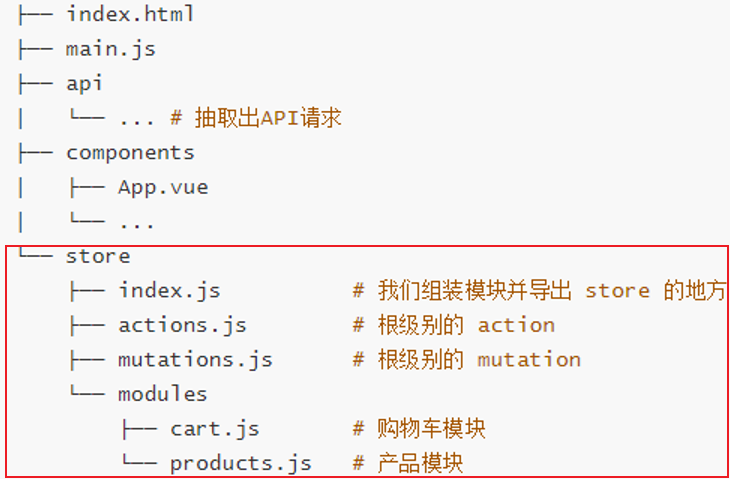Click the 根级别的 mutation comment
Image resolution: width=730 pixels, height=479 pixels.
478,359
